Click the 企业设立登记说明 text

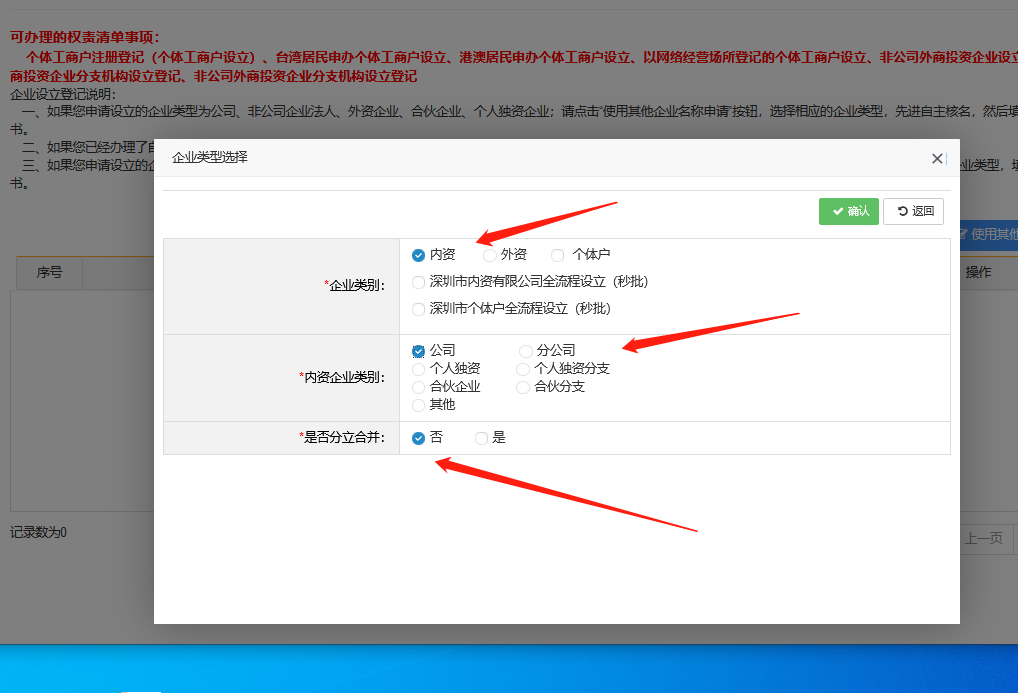(x=63, y=94)
